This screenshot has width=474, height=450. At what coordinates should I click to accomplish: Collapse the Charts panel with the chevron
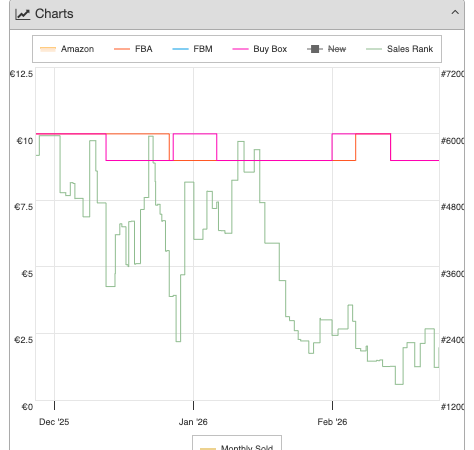455,13
